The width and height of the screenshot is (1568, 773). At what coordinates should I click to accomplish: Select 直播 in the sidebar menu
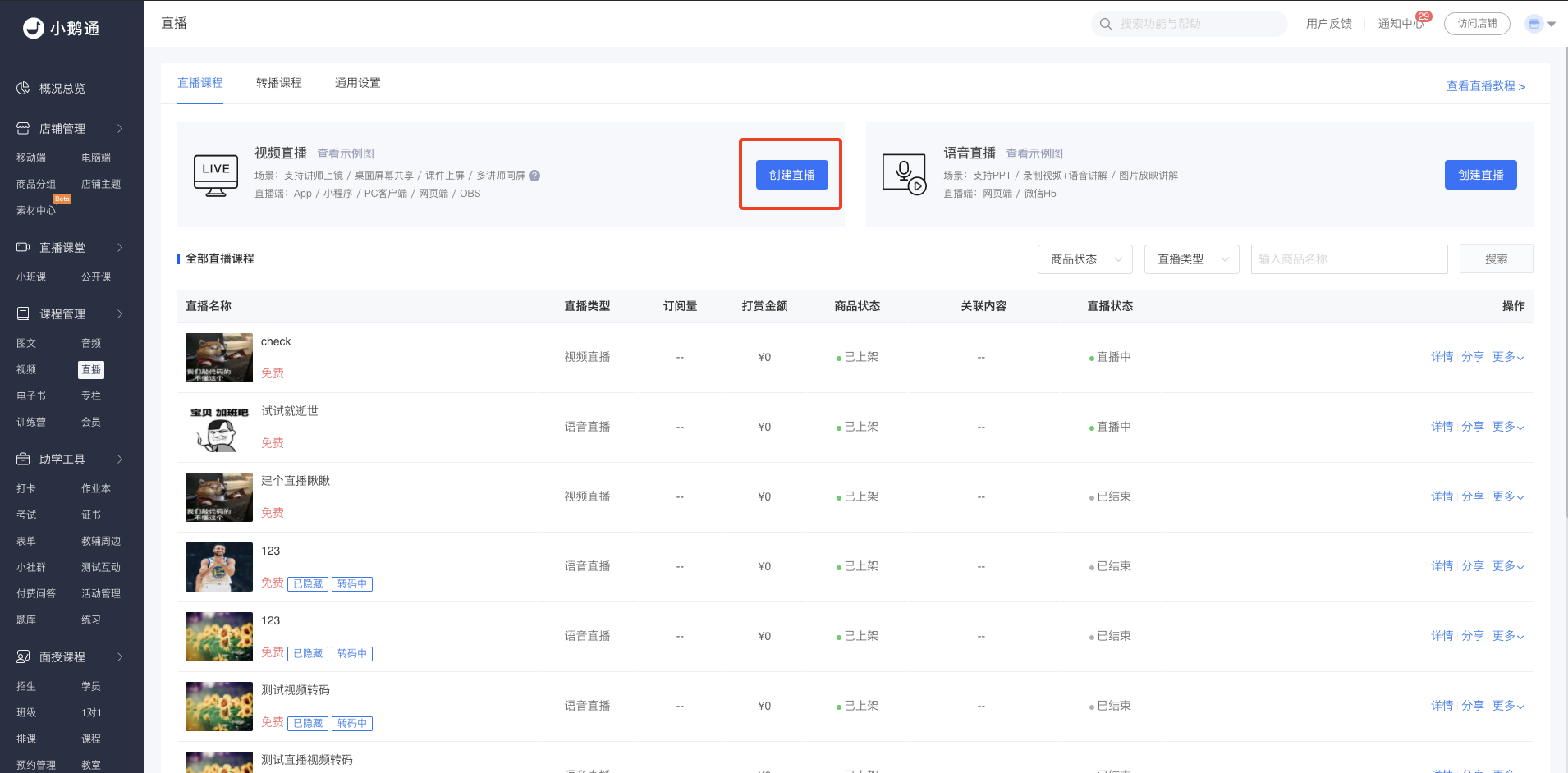(x=91, y=370)
